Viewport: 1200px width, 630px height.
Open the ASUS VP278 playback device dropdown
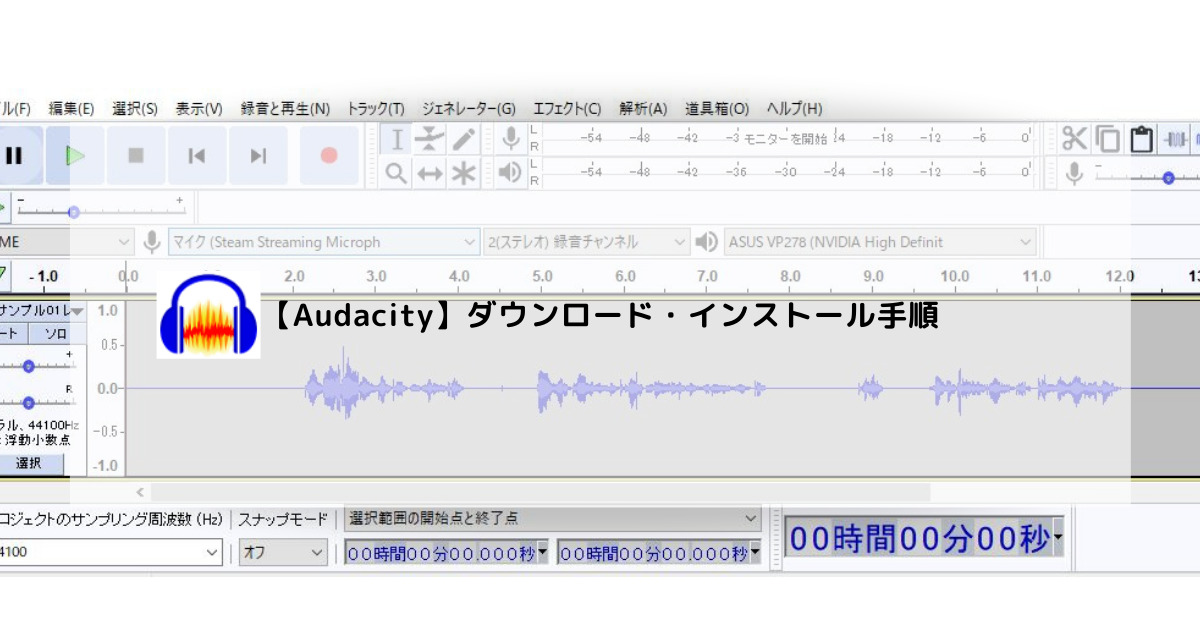[880, 242]
